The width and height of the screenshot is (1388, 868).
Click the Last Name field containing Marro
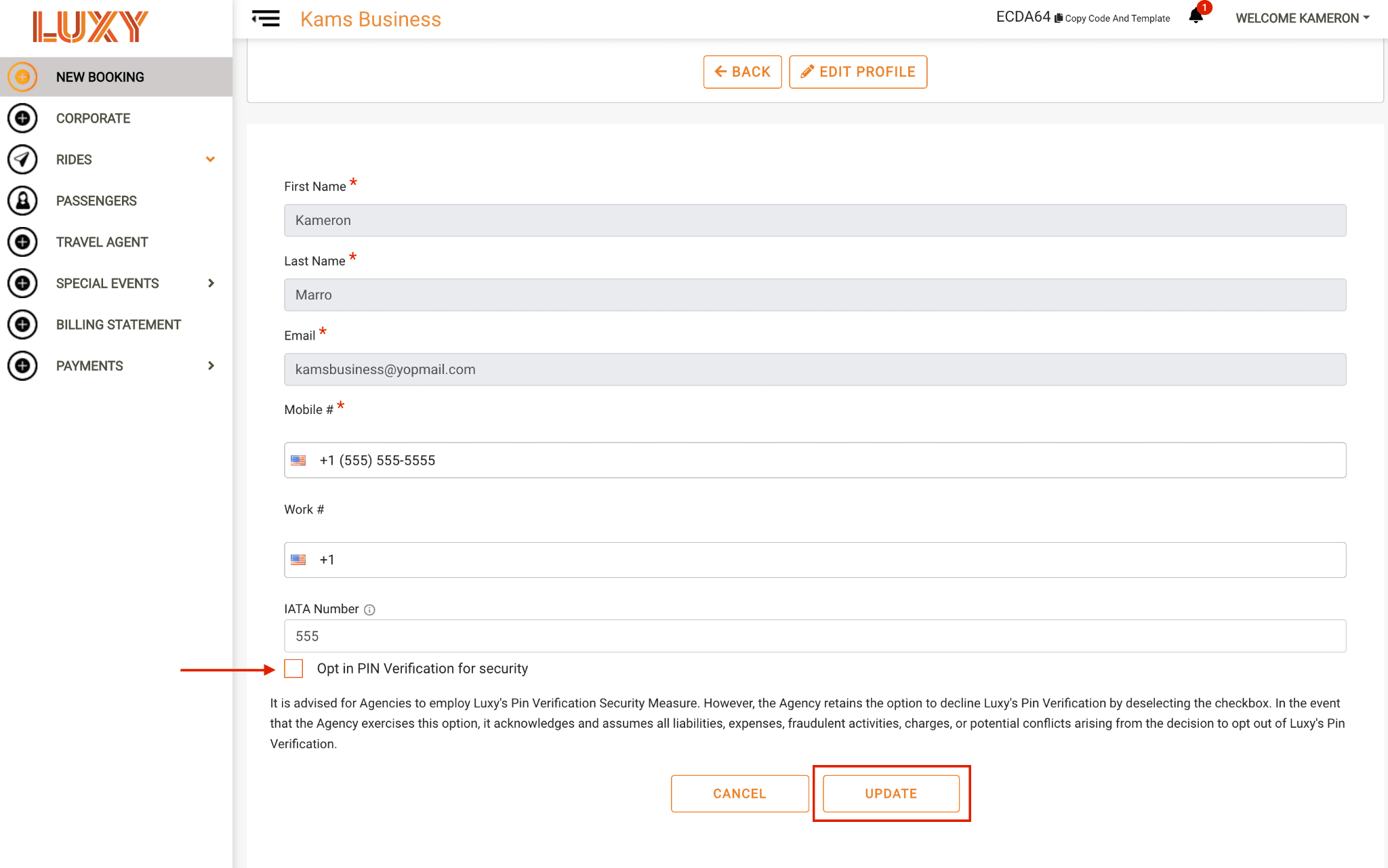click(815, 295)
